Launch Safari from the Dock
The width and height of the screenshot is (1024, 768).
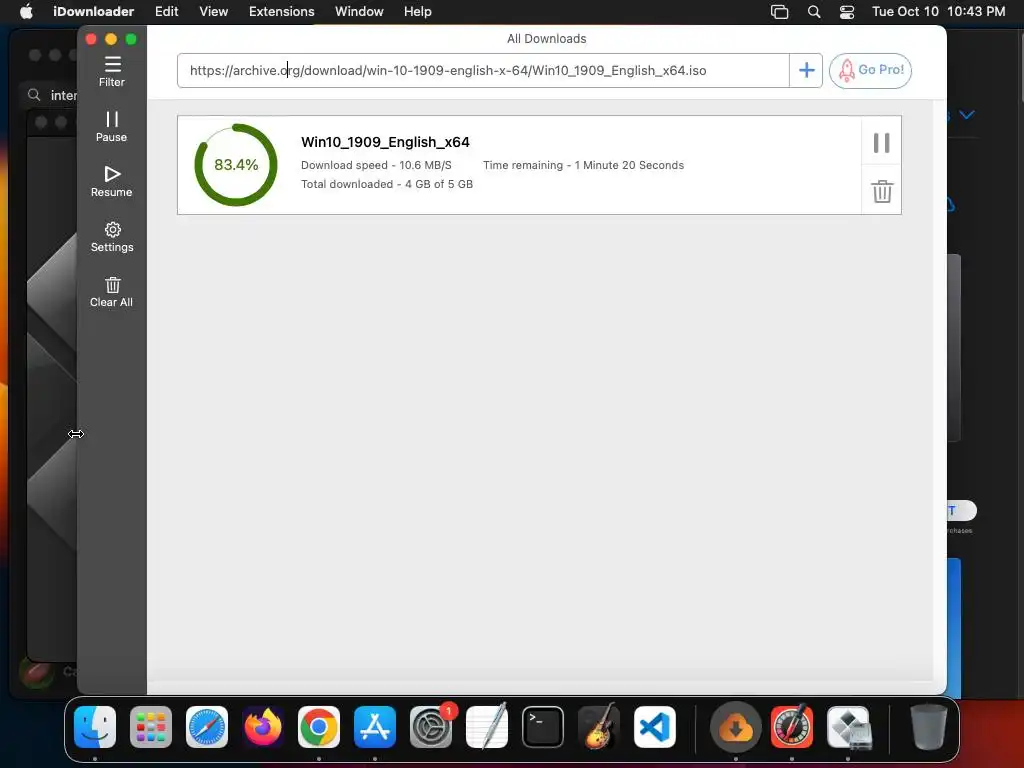tap(207, 727)
